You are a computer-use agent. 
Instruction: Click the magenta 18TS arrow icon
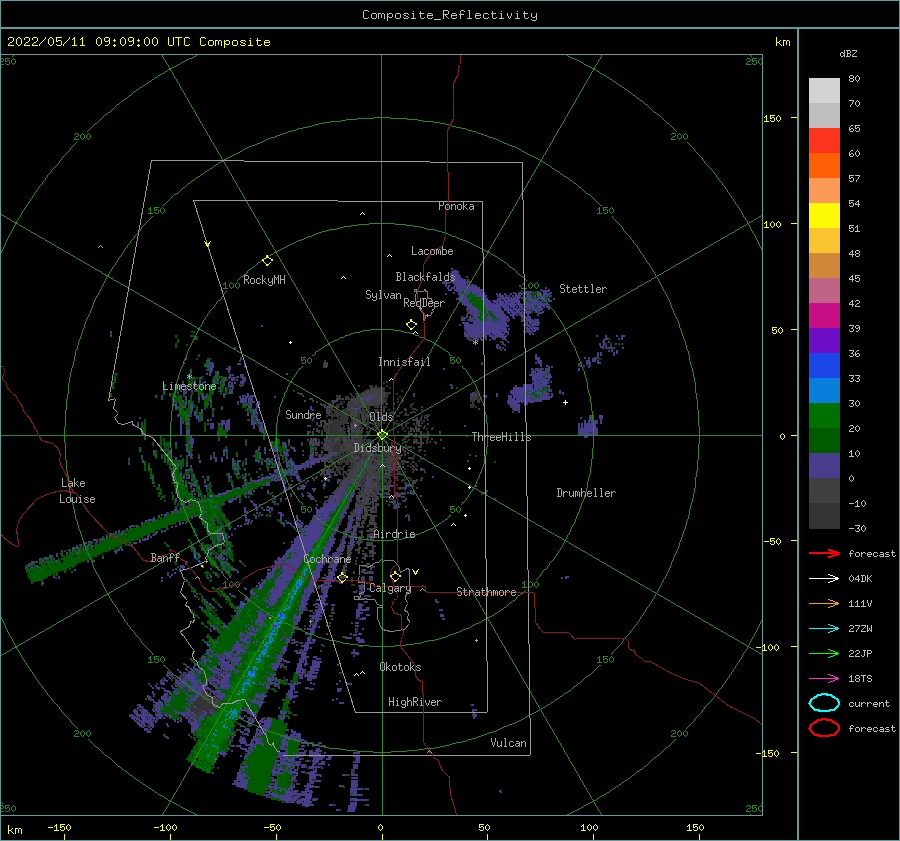click(824, 679)
